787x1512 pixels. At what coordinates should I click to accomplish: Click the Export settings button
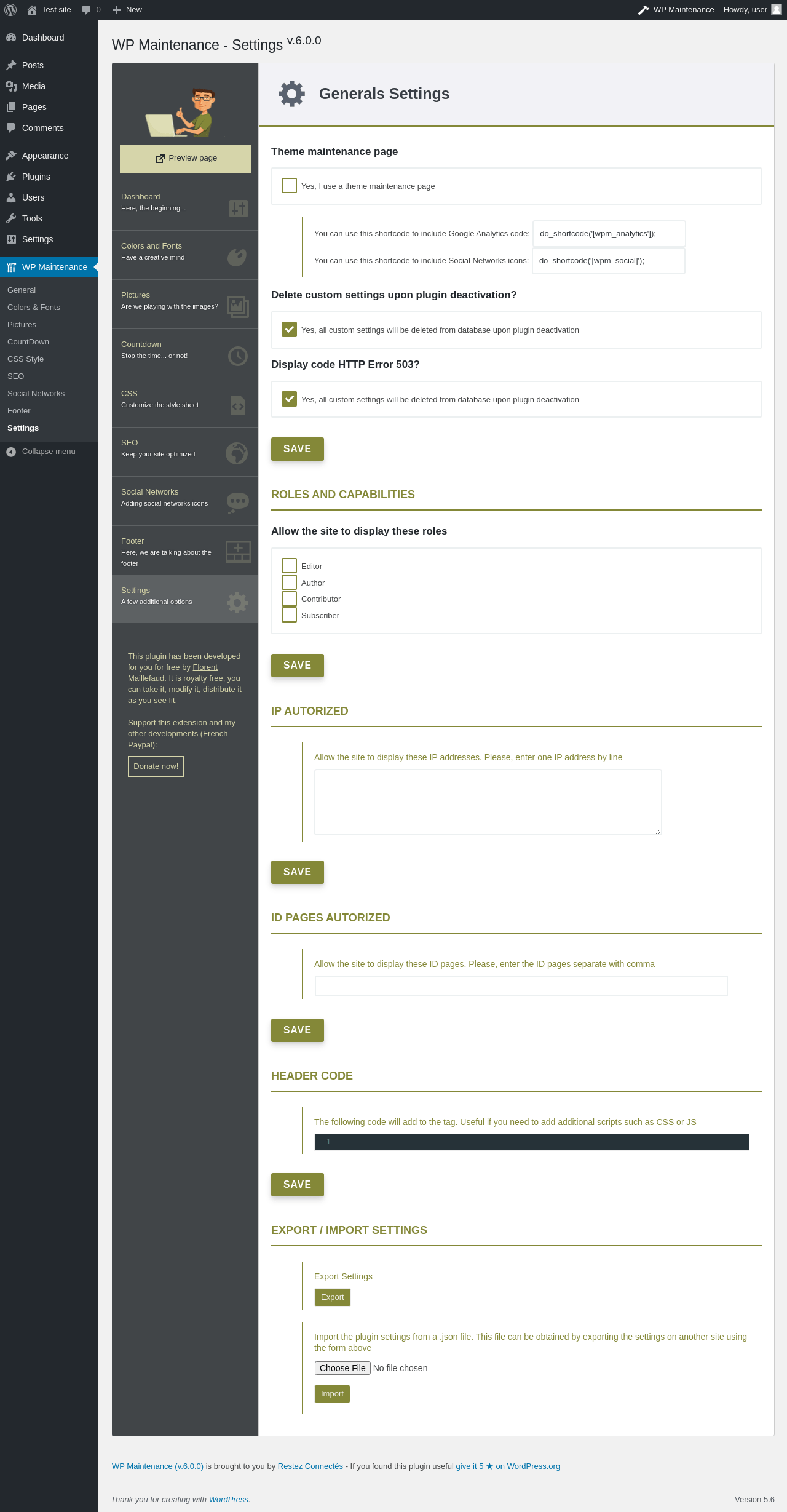(x=333, y=1297)
